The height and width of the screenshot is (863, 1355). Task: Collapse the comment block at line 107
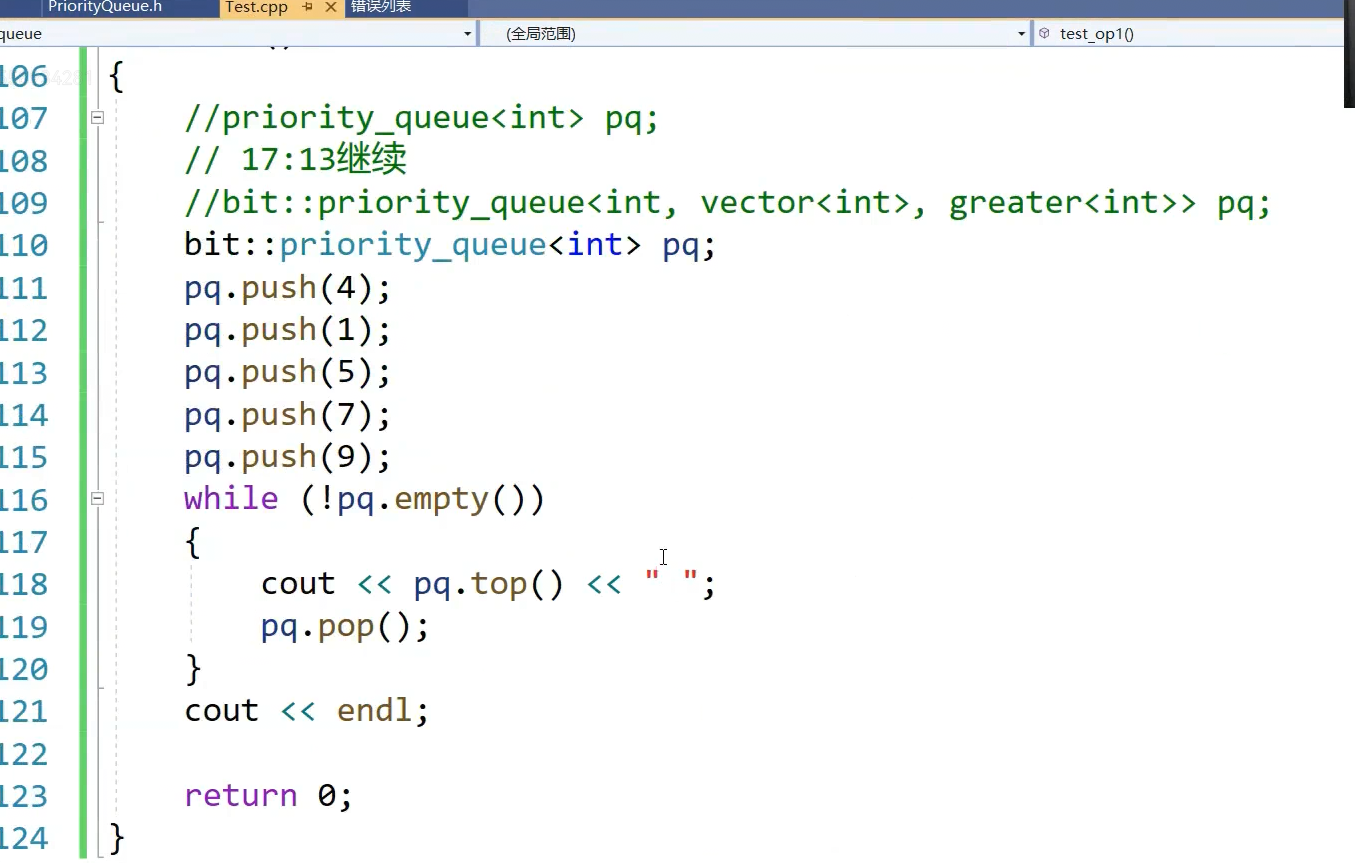pos(97,118)
